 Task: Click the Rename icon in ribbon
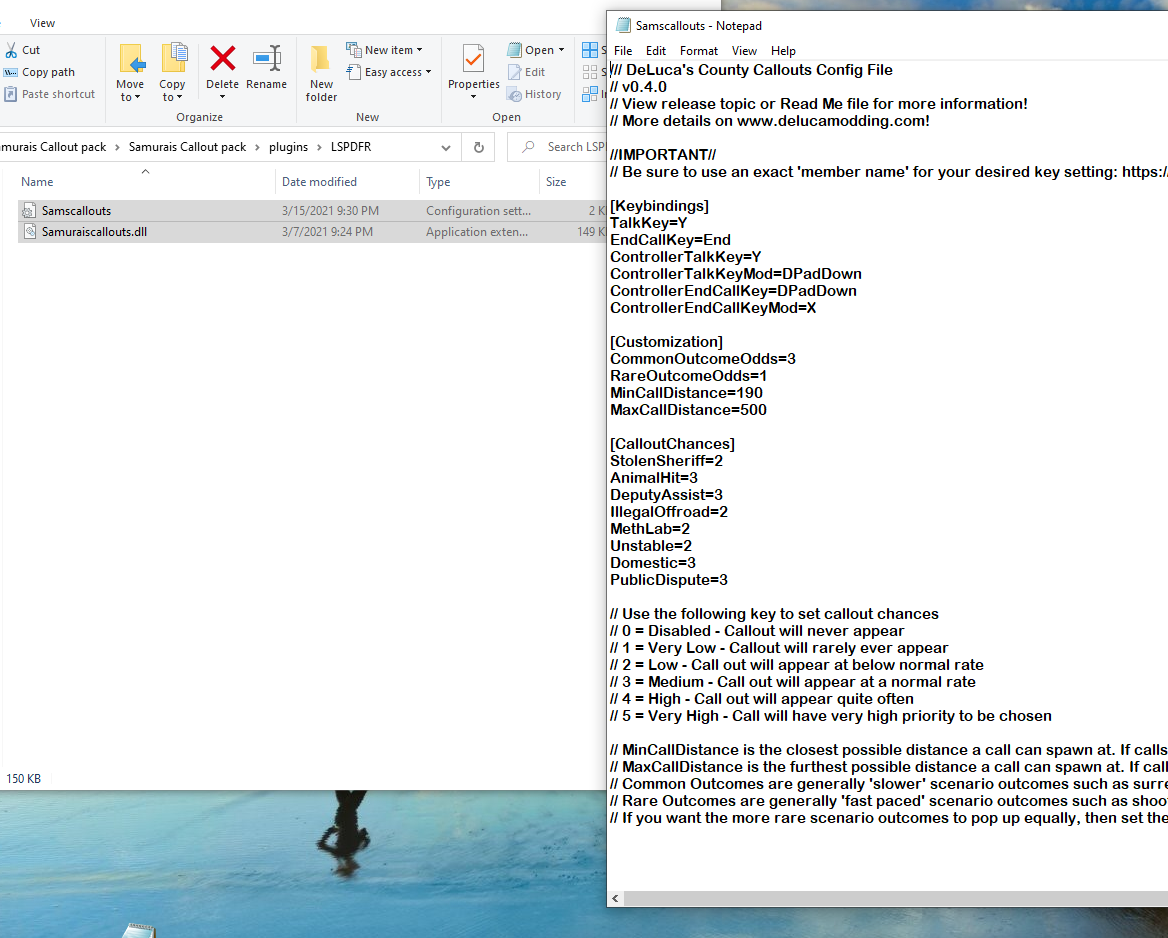[267, 58]
